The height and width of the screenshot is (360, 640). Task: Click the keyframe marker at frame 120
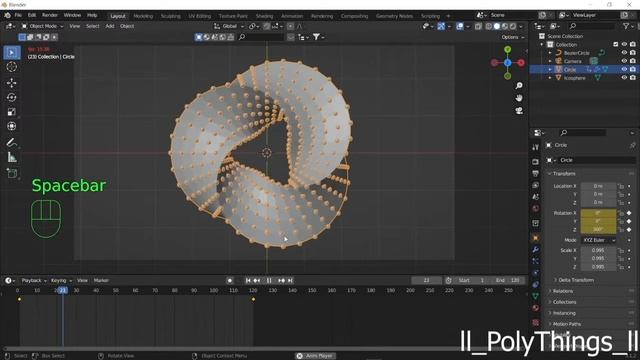(x=253, y=300)
